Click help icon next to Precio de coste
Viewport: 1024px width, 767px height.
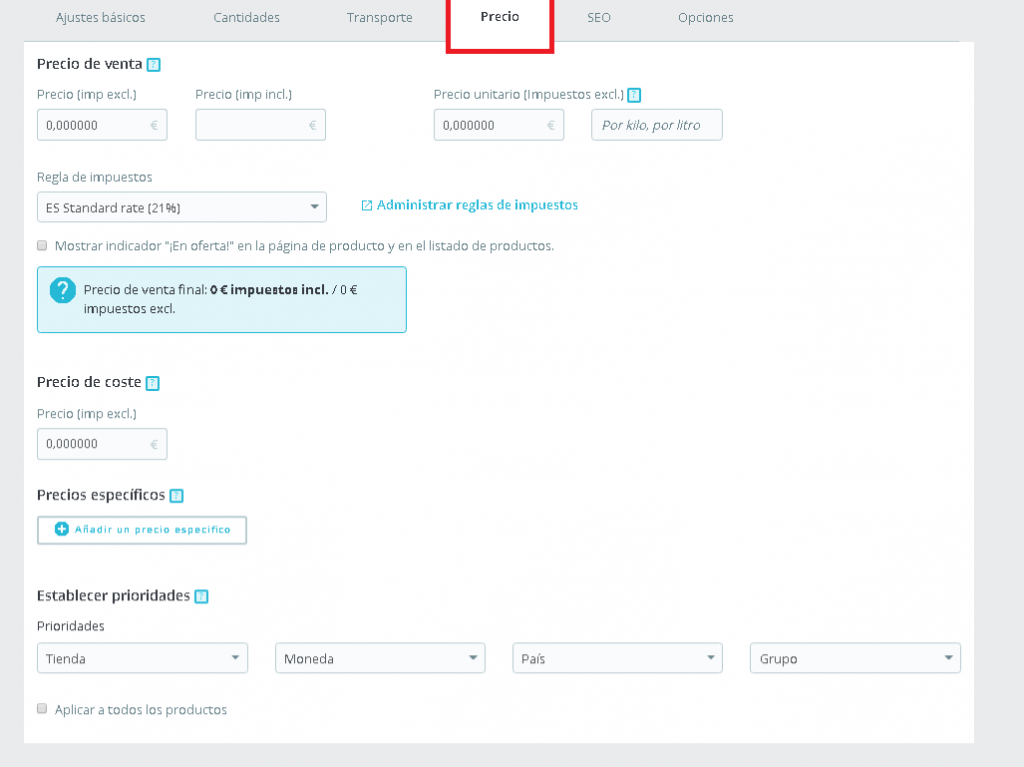click(x=153, y=383)
